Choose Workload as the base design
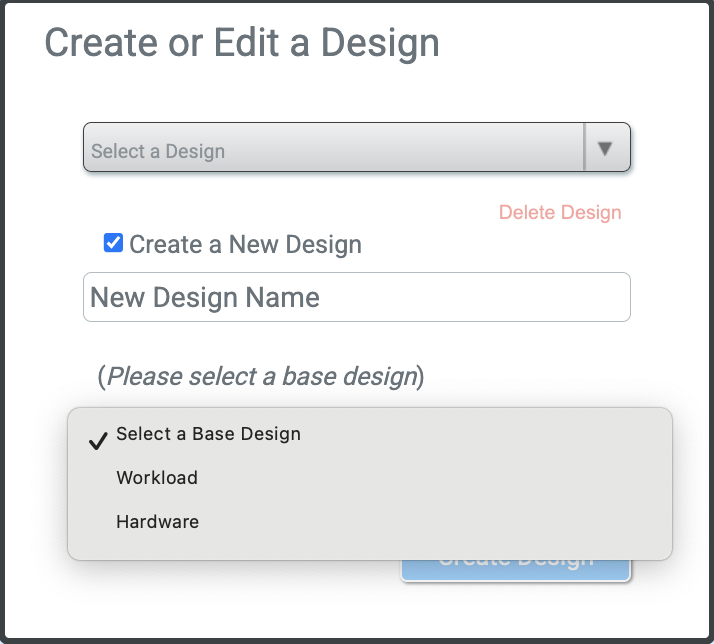The height and width of the screenshot is (644, 714). [157, 478]
